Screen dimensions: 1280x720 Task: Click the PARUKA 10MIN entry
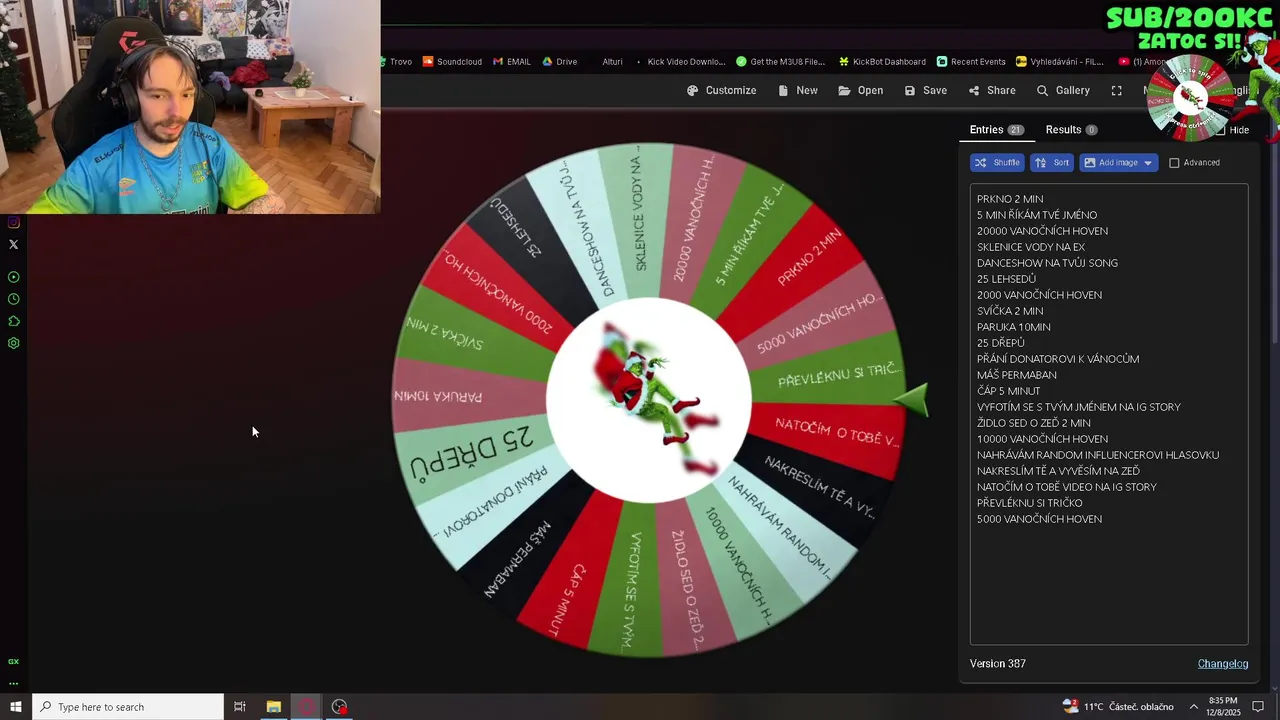point(1014,327)
